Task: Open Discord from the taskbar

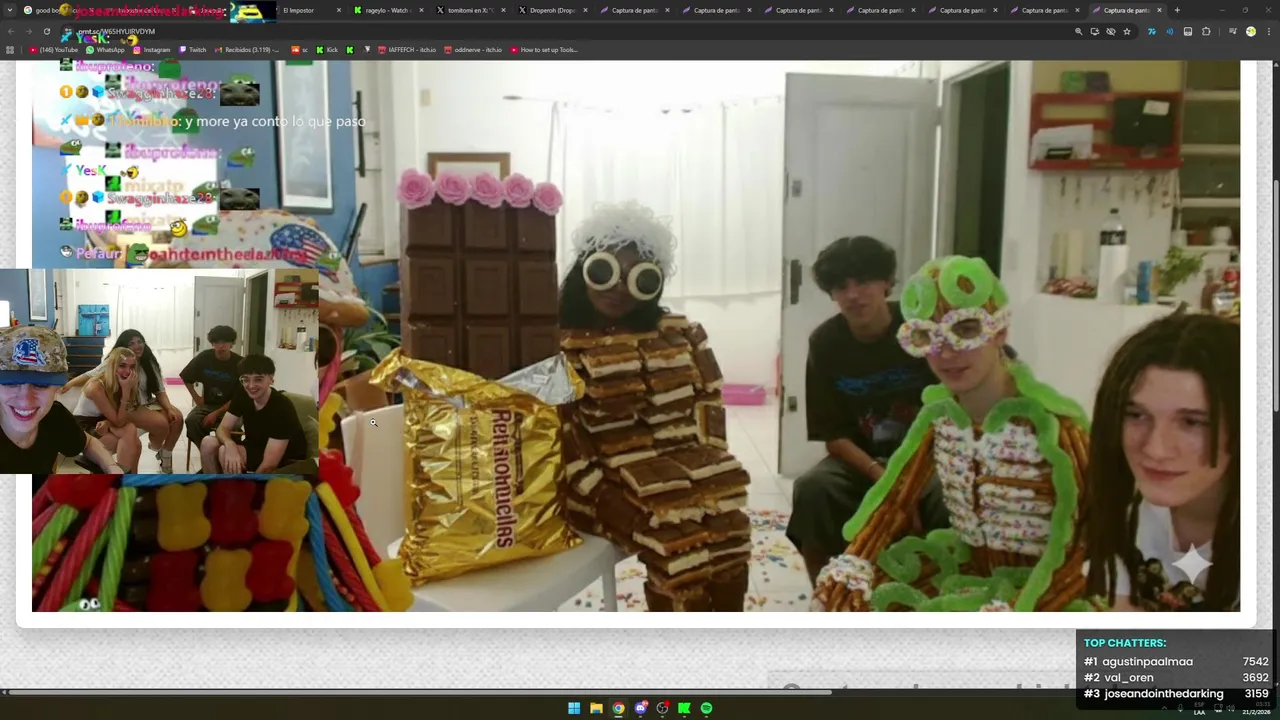Action: coord(640,708)
